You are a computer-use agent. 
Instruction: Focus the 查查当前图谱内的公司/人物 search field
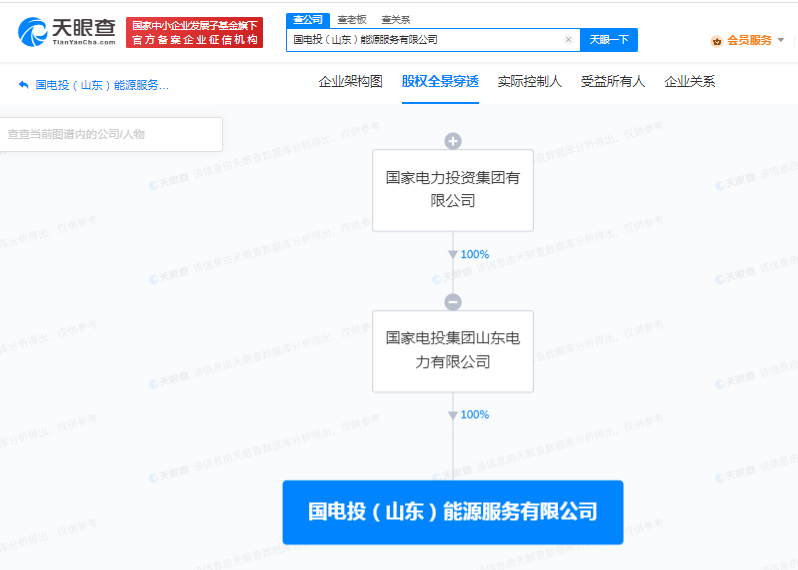point(110,134)
